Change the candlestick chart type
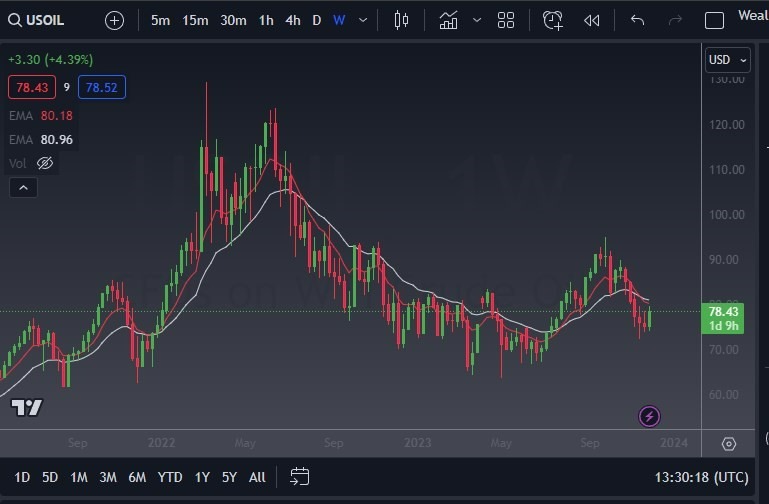 click(x=401, y=21)
